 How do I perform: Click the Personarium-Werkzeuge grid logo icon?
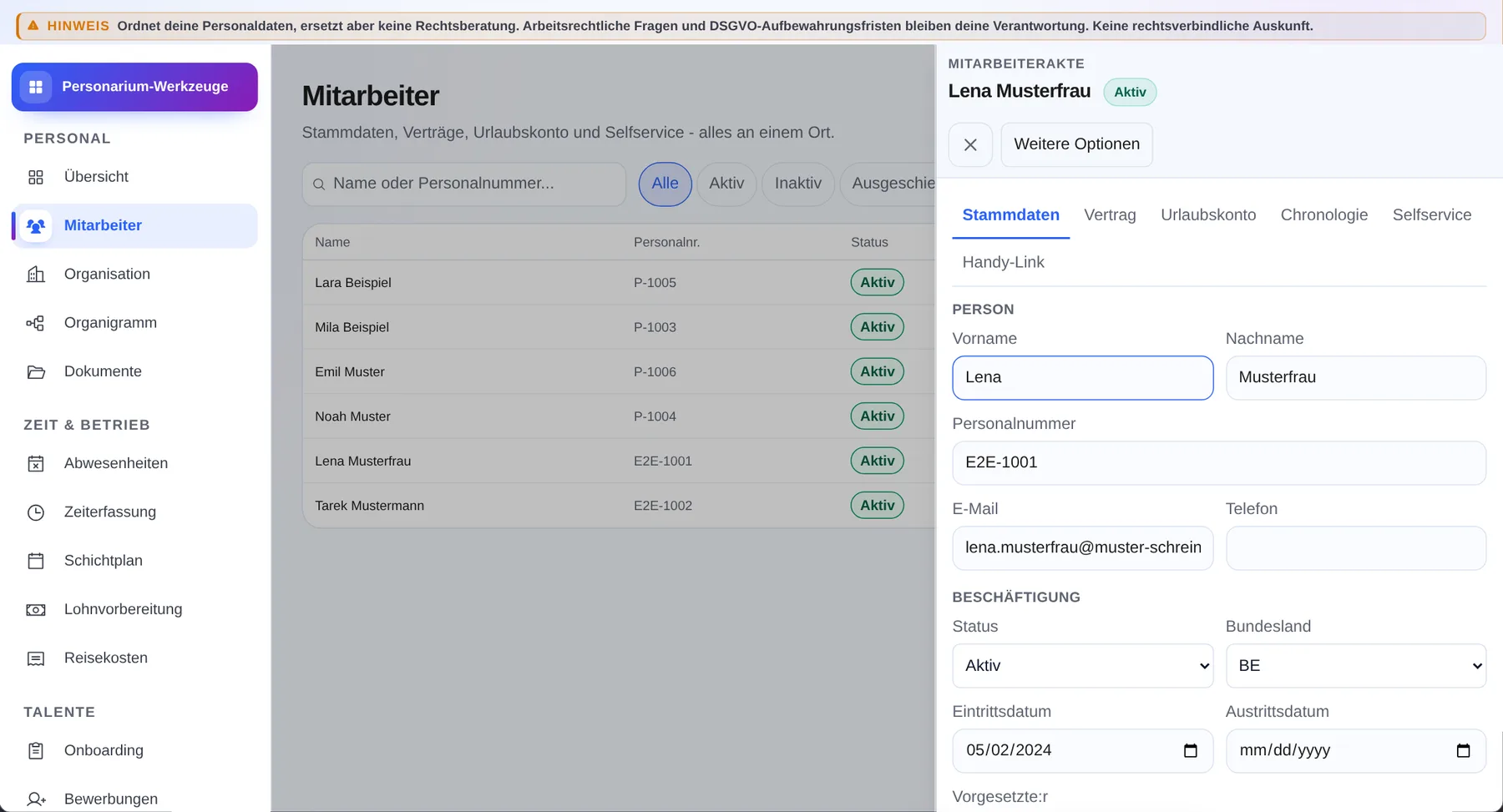tap(36, 87)
